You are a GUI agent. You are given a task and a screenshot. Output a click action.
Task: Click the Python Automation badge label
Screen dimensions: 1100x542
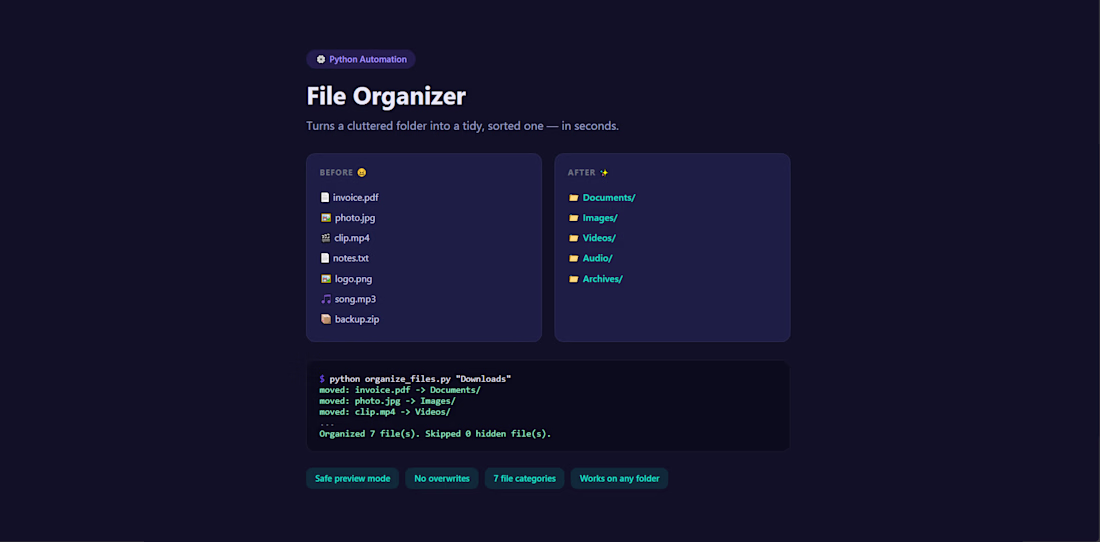pyautogui.click(x=368, y=60)
